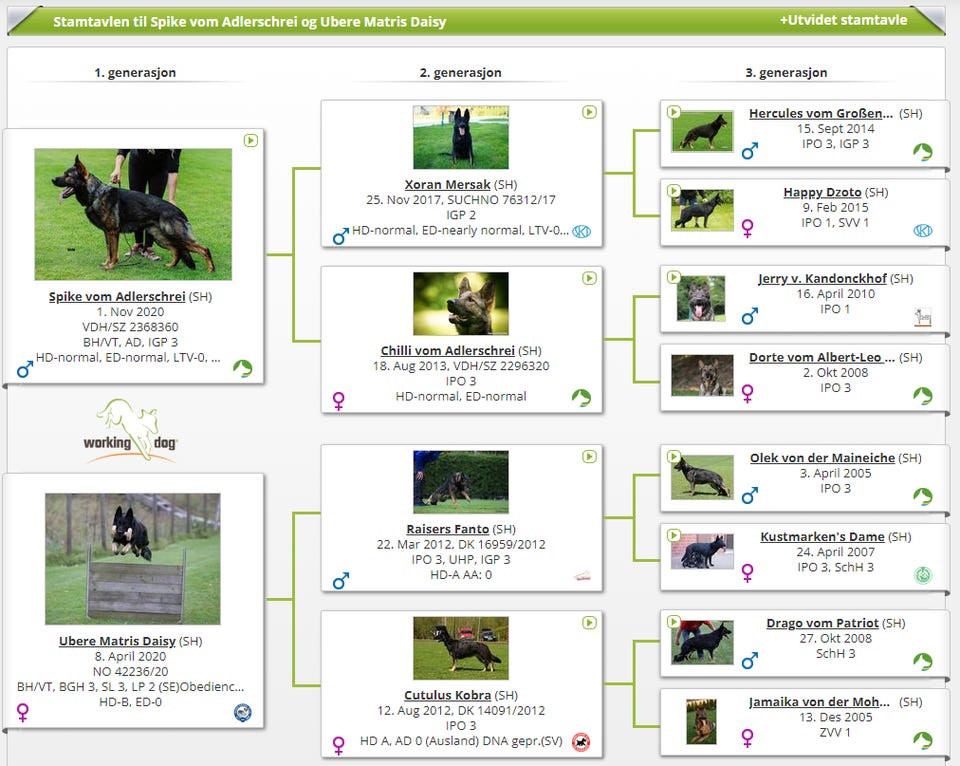
Task: Open the Ubere Matris Daisy profile link
Action: click(117, 641)
